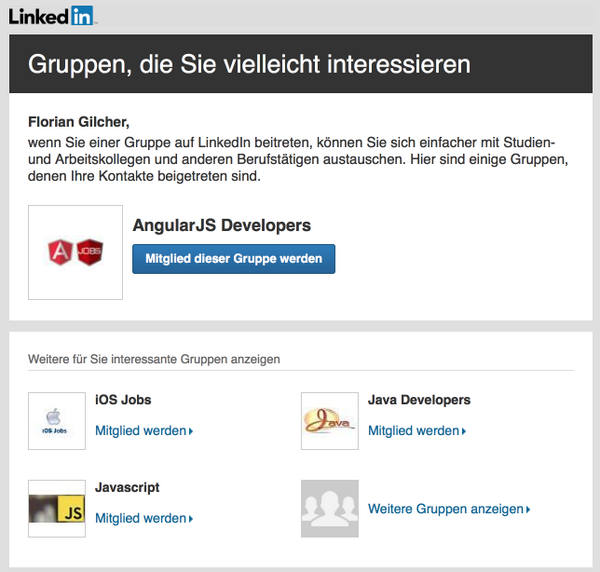Click the Weitere Gruppen anzeigen link
This screenshot has width=600, height=572.
pyautogui.click(x=449, y=509)
